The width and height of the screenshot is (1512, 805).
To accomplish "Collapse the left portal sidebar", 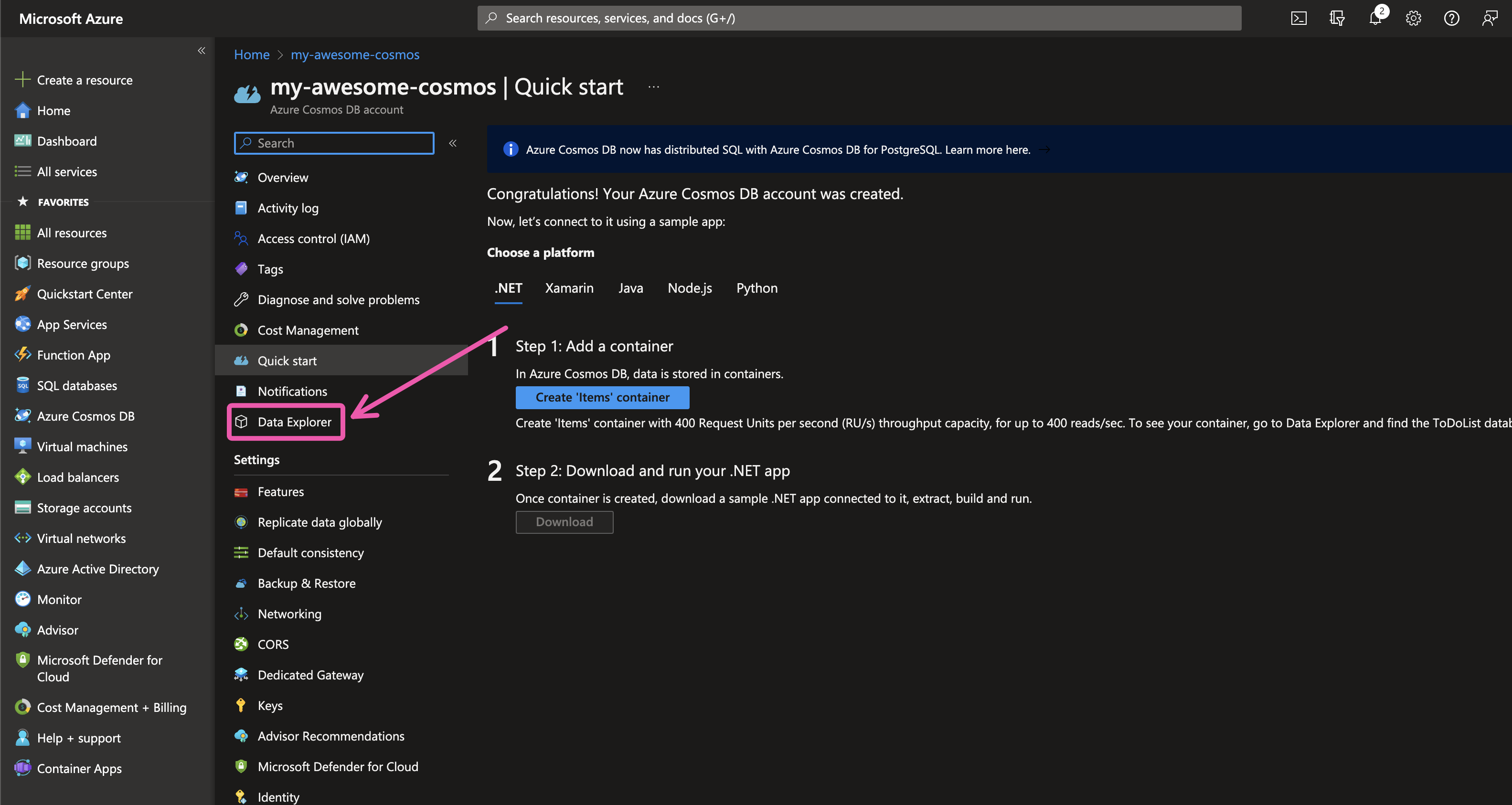I will coord(202,51).
